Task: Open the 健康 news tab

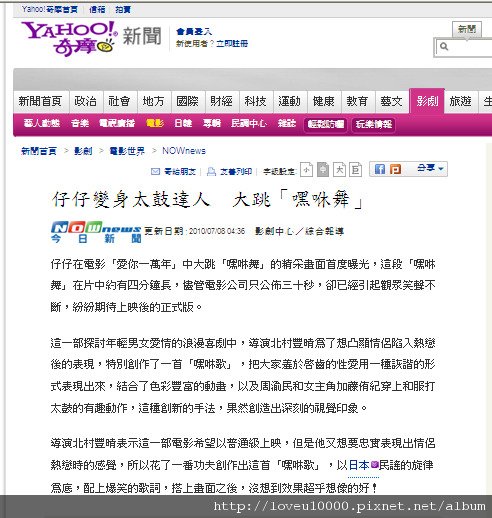Action: 323,101
